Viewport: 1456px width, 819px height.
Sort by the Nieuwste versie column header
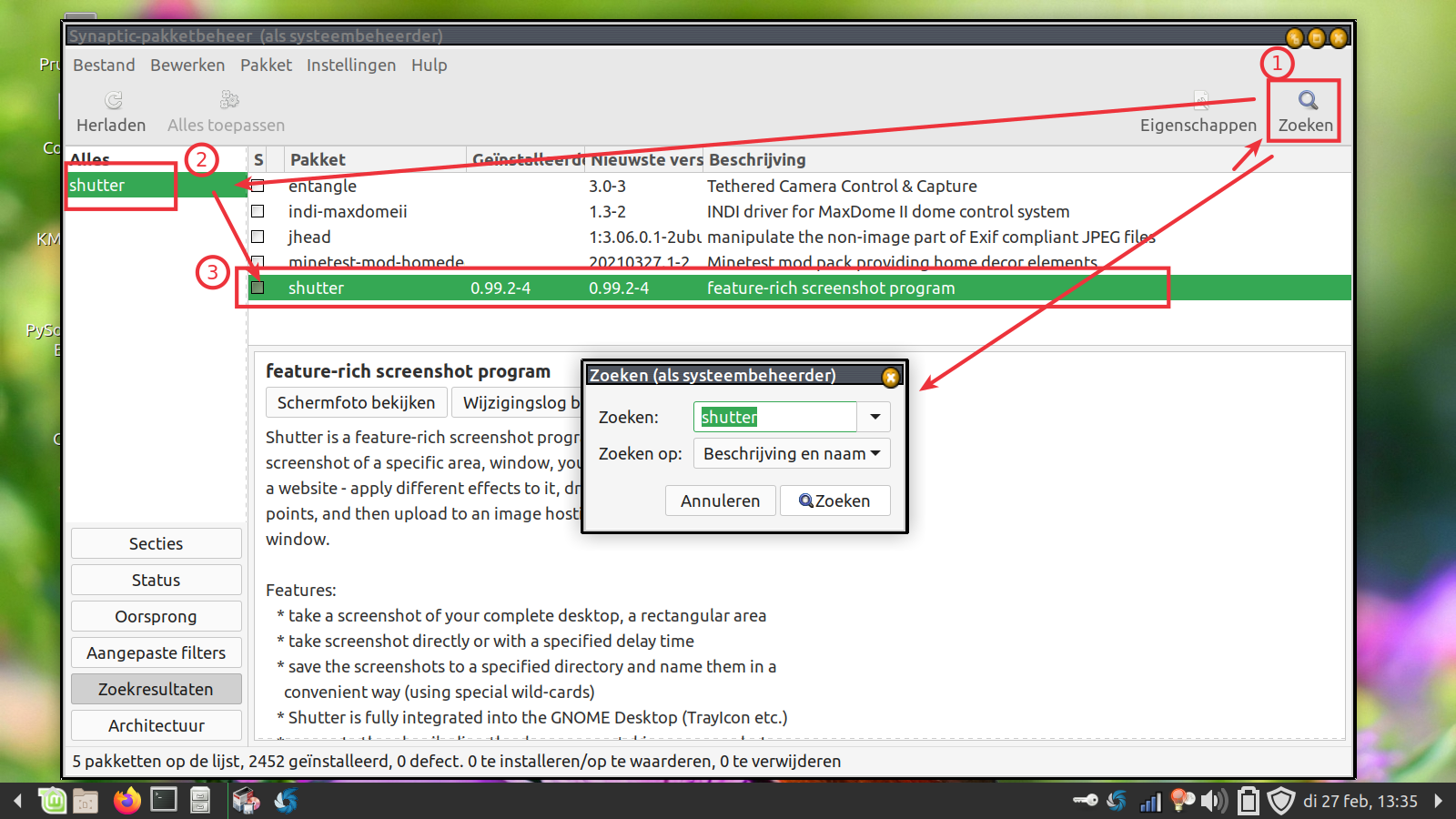(x=644, y=159)
